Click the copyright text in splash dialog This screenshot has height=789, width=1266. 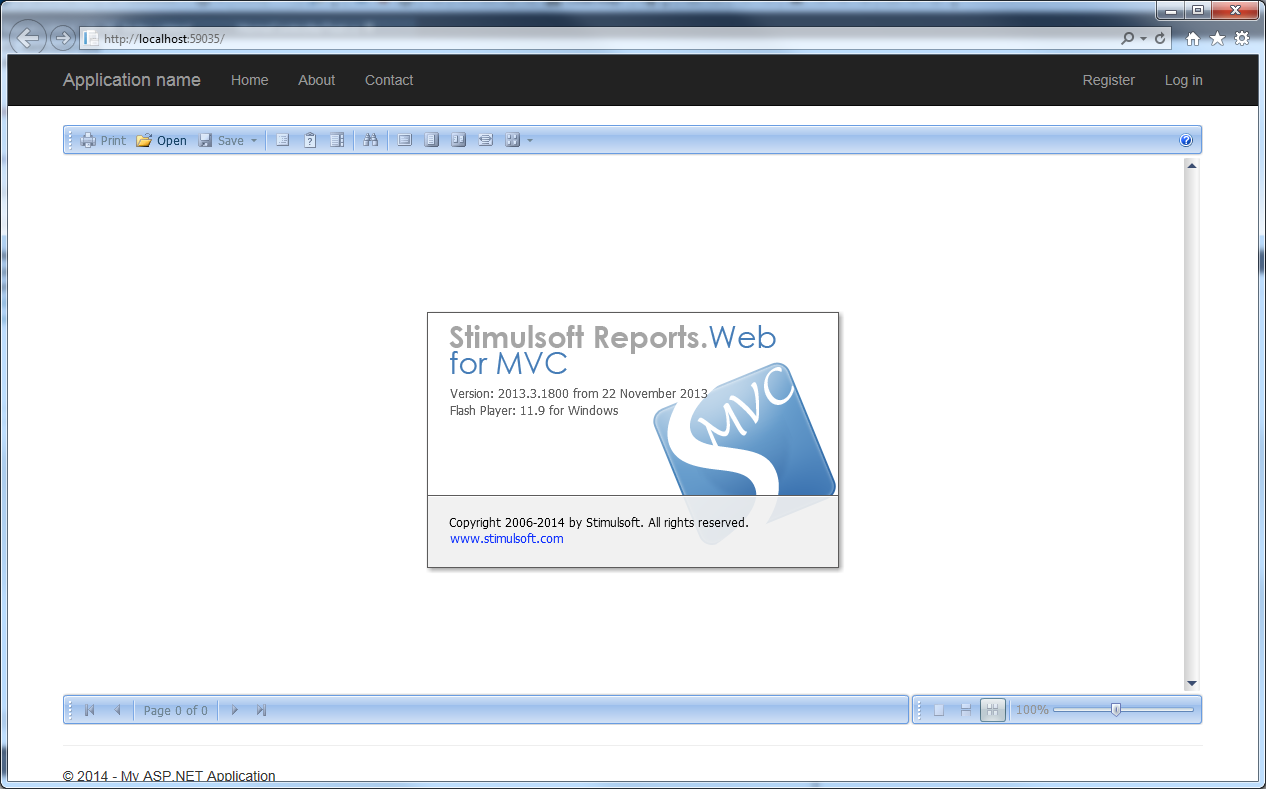click(x=598, y=522)
